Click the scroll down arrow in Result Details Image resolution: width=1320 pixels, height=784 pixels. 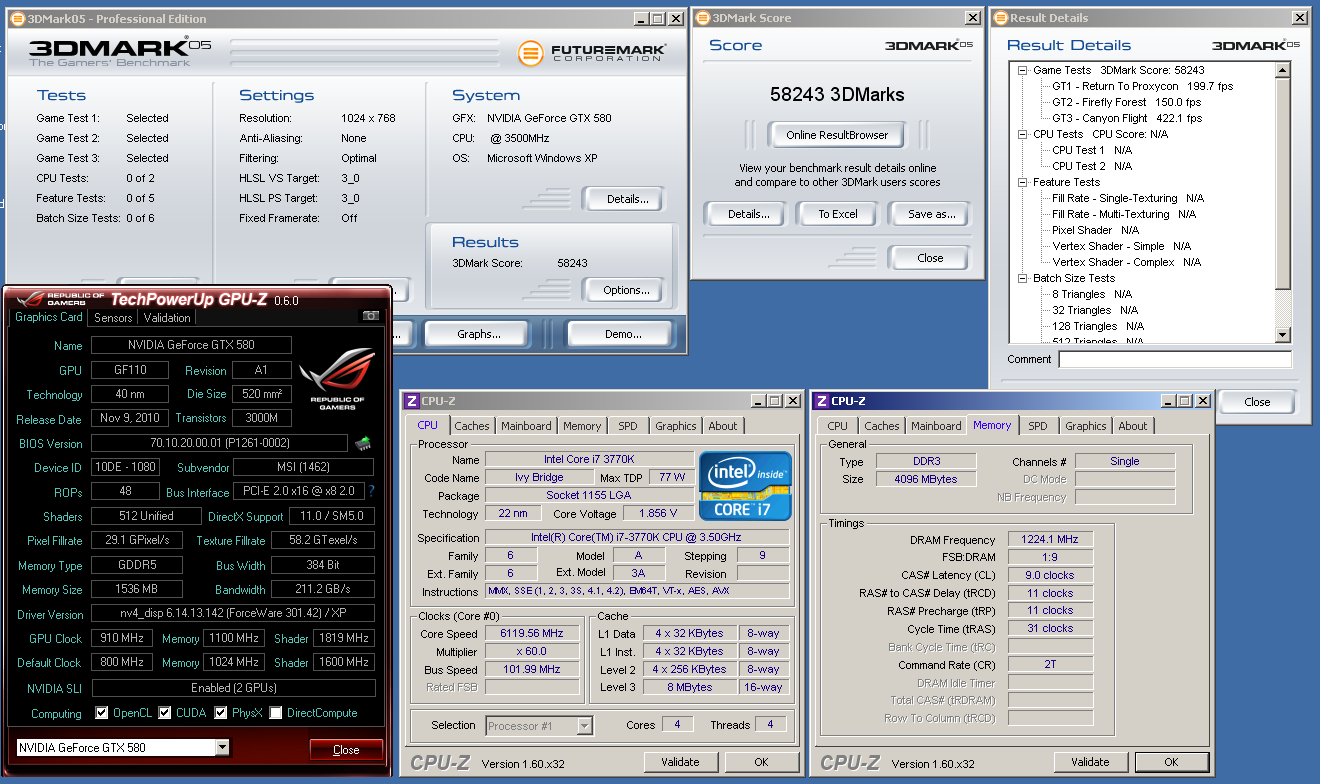(x=1283, y=335)
